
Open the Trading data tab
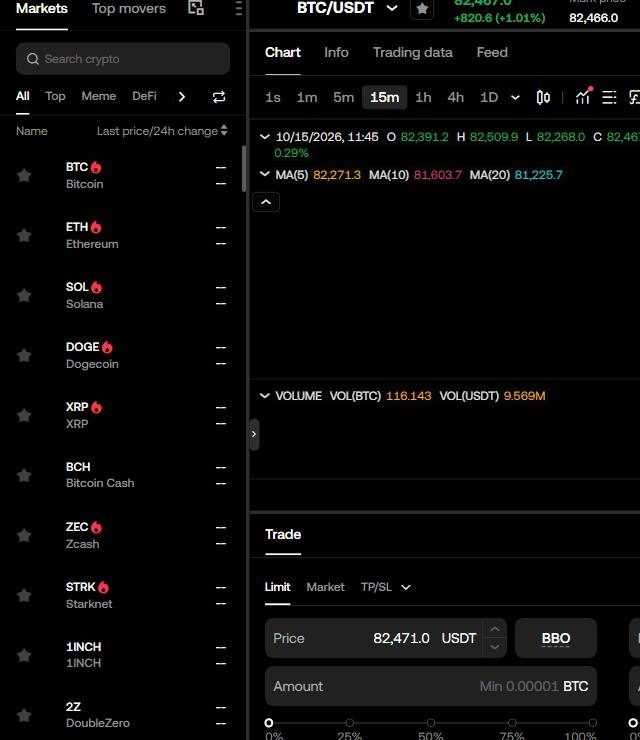click(x=413, y=52)
